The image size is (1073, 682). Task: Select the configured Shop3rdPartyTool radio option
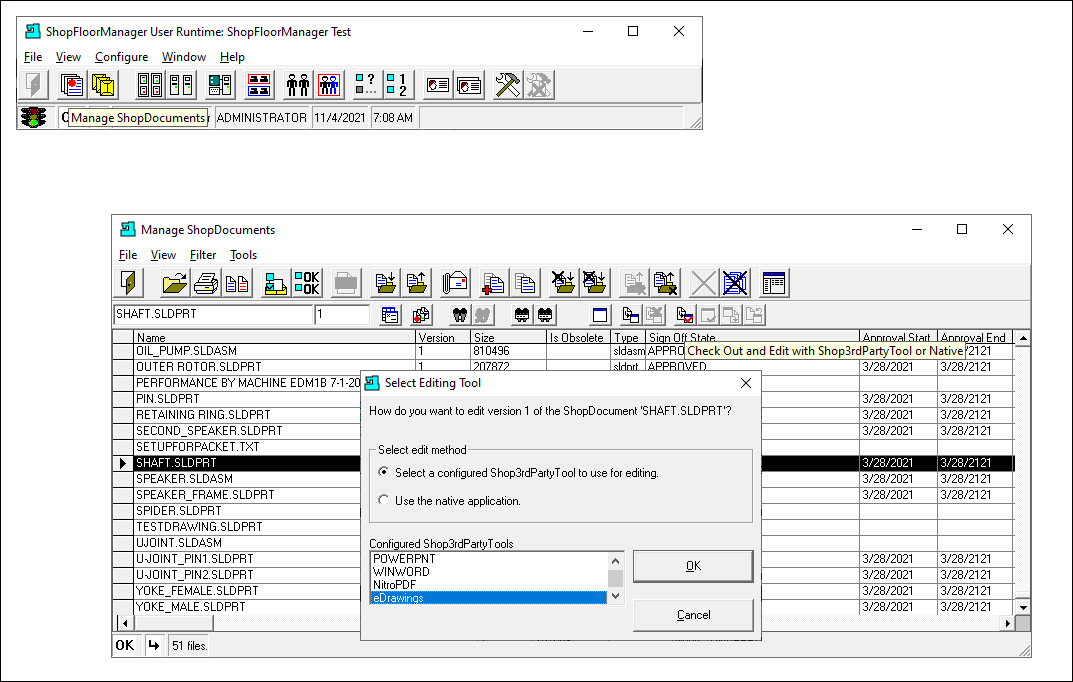pos(384,472)
